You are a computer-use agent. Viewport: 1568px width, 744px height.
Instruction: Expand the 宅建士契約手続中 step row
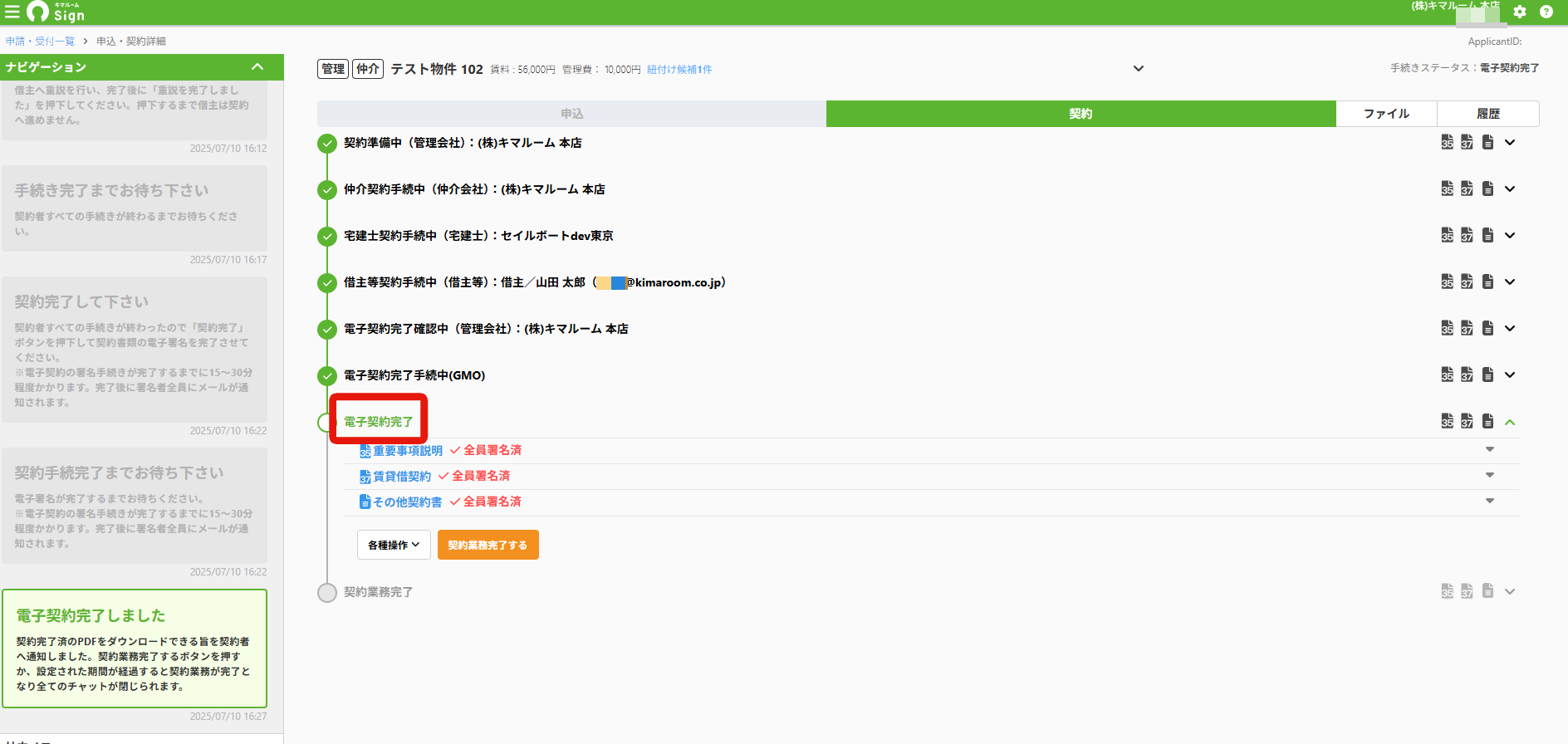click(1510, 235)
